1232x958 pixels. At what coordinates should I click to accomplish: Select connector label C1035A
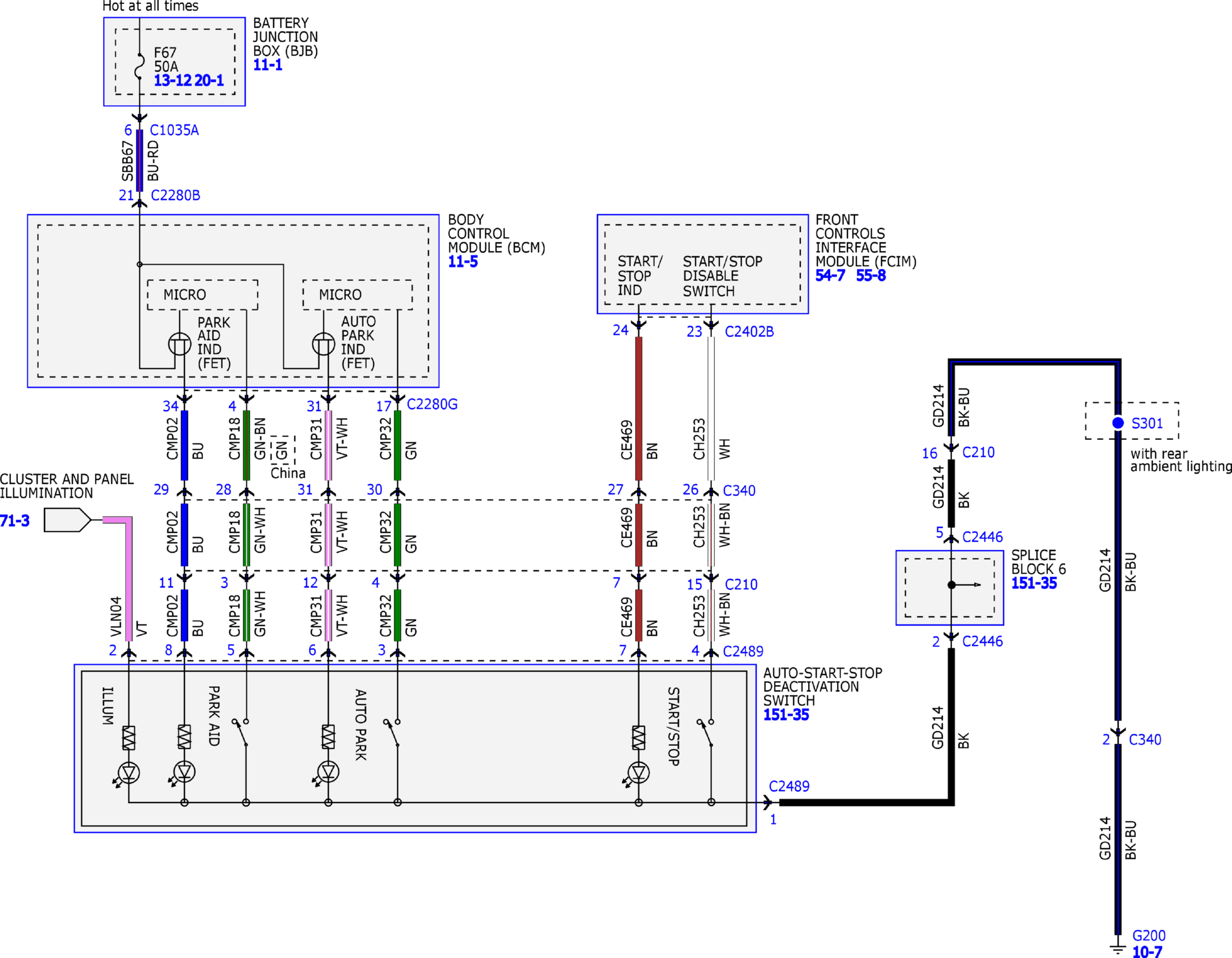click(x=174, y=130)
